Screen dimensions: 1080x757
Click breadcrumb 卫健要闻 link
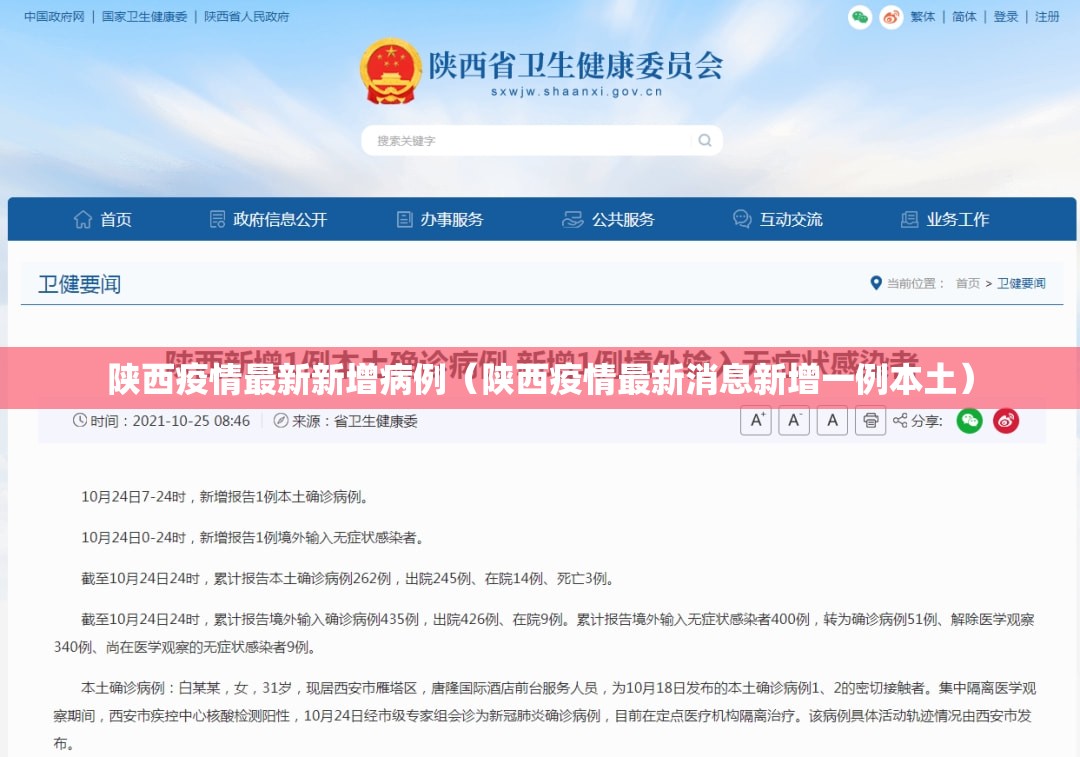point(1021,283)
